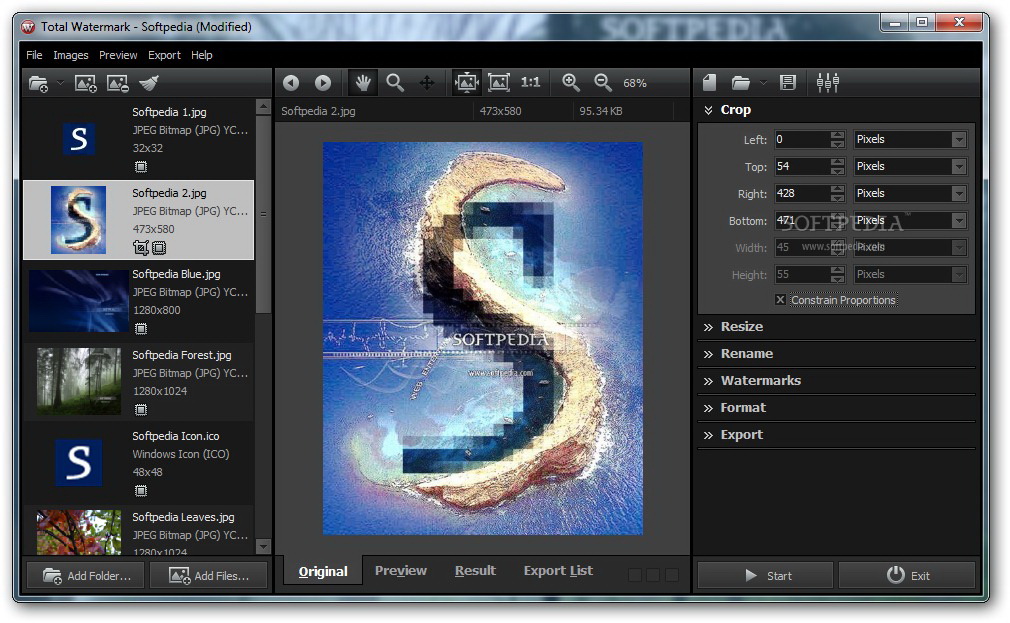The height and width of the screenshot is (623, 1010).
Task: Click the fit image to window icon
Action: tap(466, 82)
